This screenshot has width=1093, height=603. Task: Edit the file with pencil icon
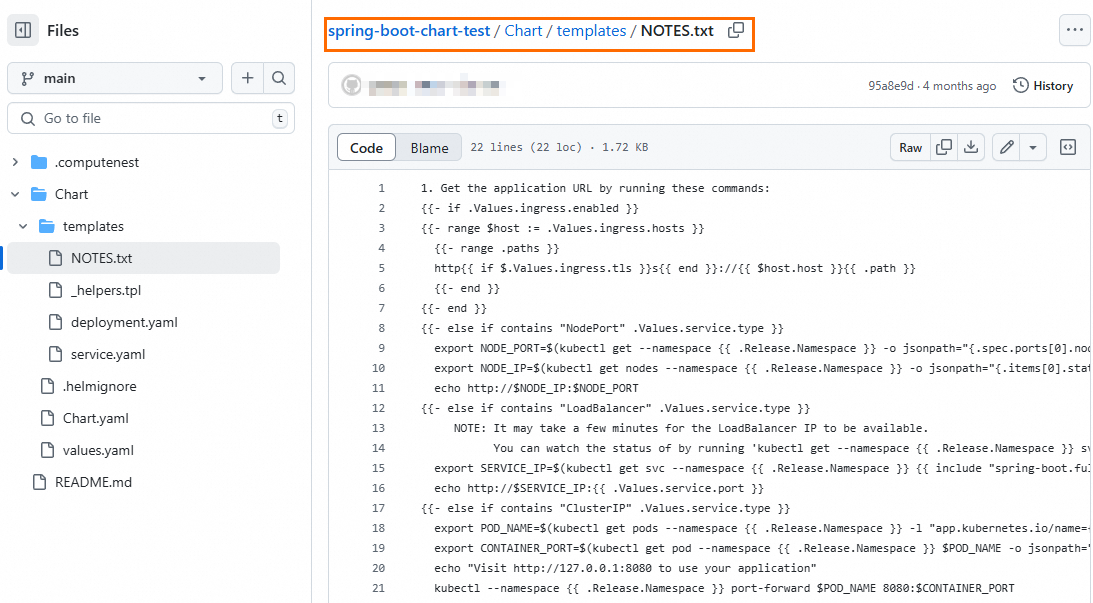tap(1006, 148)
